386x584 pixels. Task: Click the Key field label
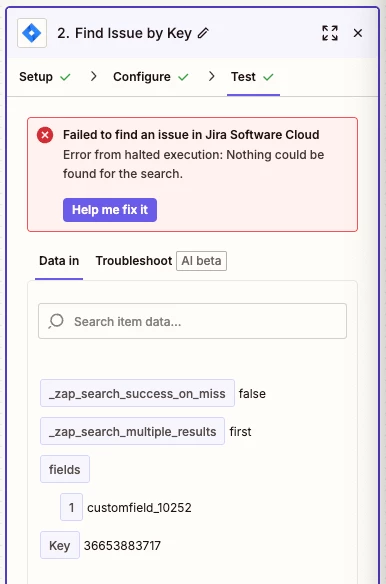(60, 545)
